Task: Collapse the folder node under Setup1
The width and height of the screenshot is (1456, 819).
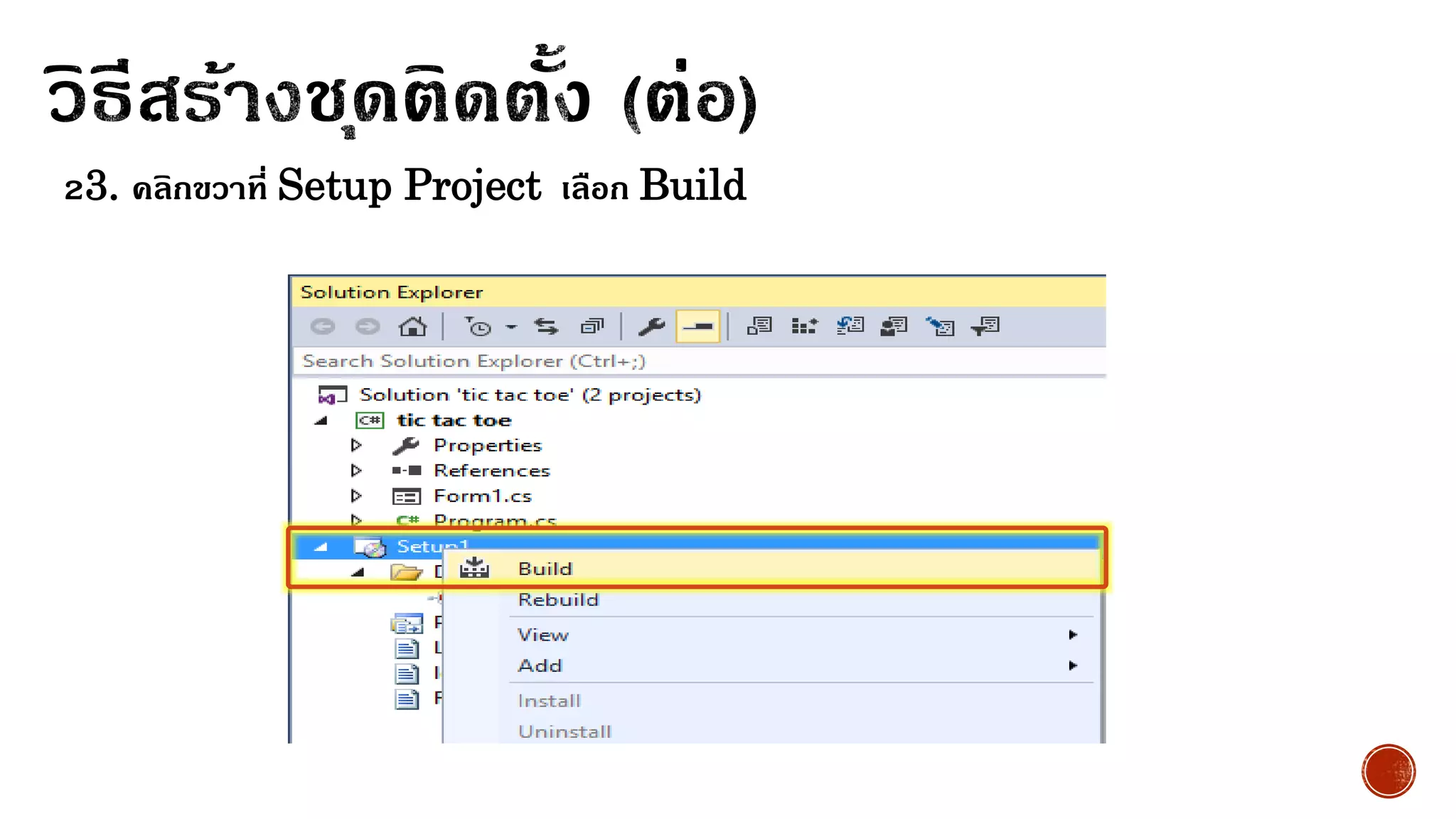Action: [x=358, y=572]
